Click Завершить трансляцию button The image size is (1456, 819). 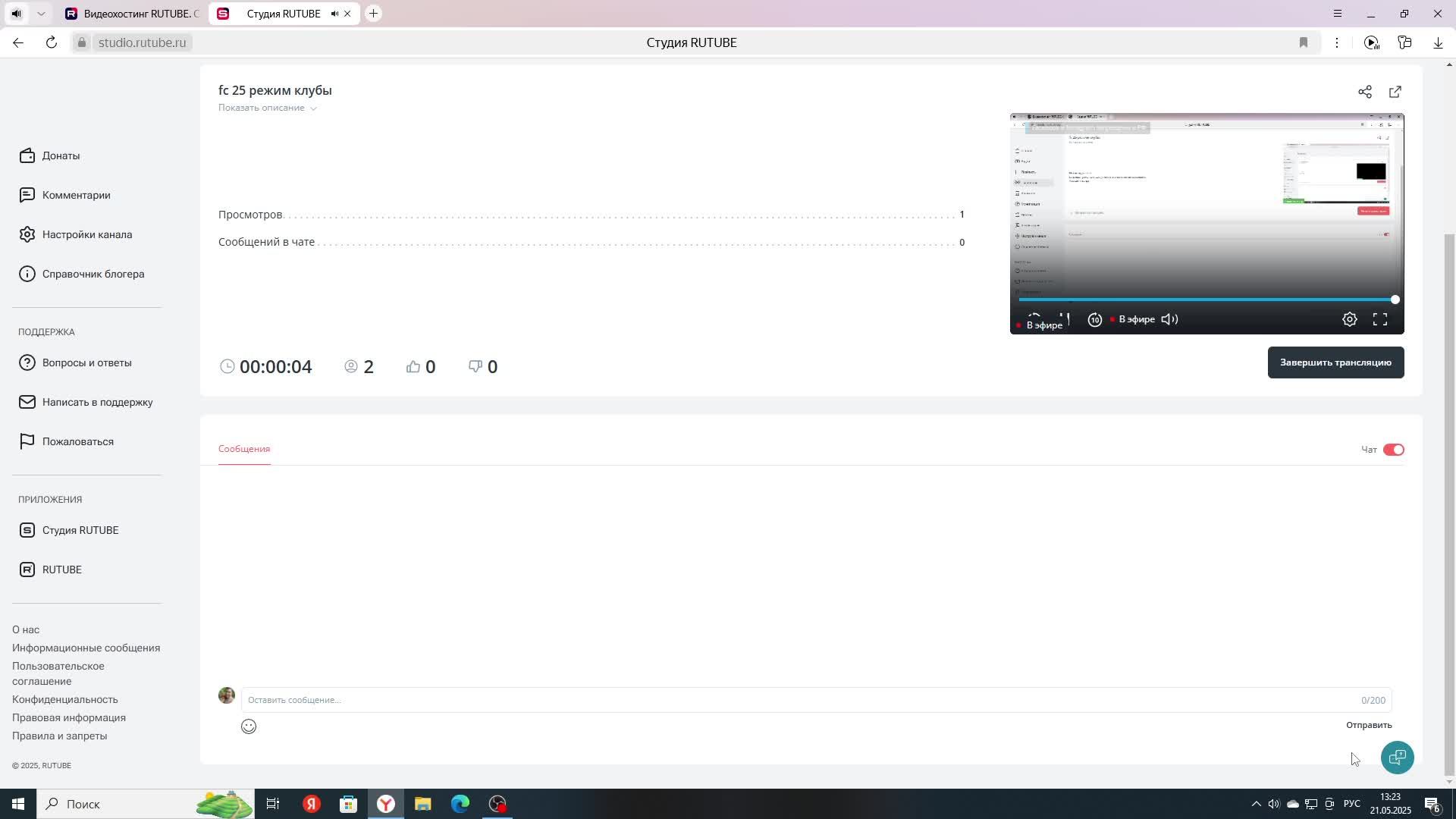click(1335, 362)
